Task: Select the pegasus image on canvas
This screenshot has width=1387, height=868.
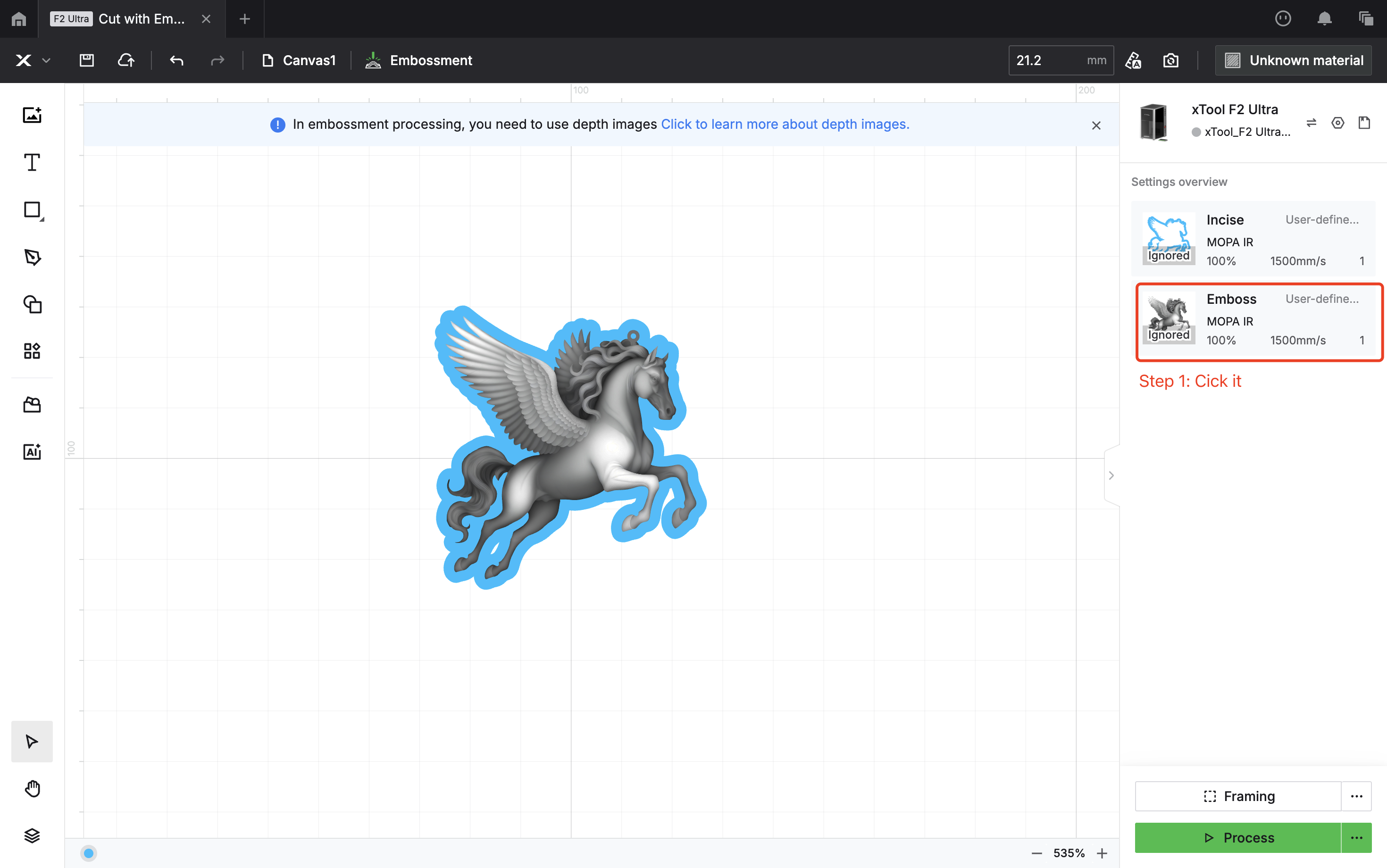Action: (570, 447)
